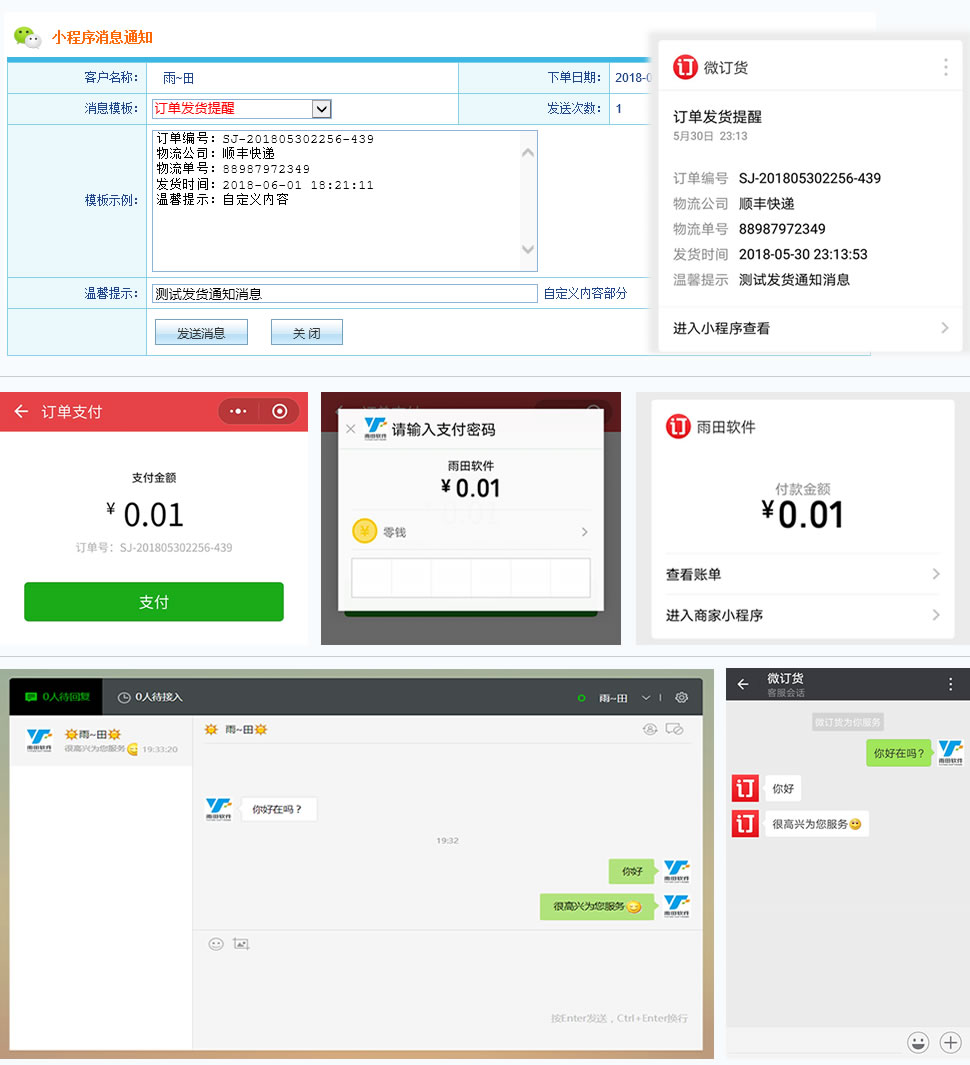Click the 发送消息 button
The image size is (970, 1065).
tap(201, 333)
